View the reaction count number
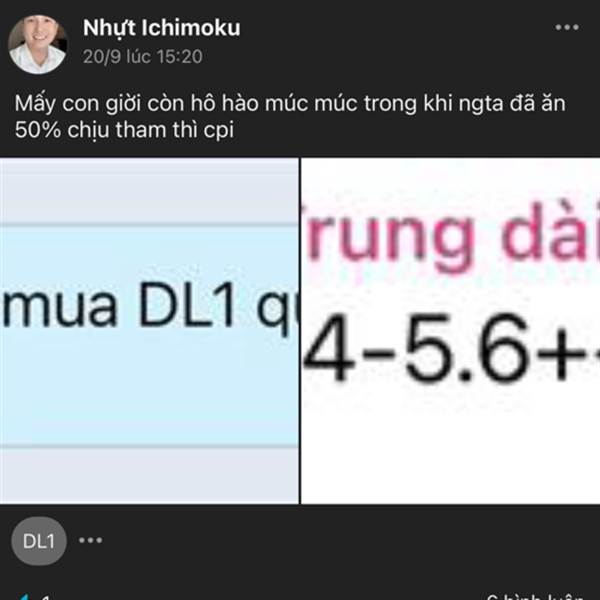 [x=46, y=597]
